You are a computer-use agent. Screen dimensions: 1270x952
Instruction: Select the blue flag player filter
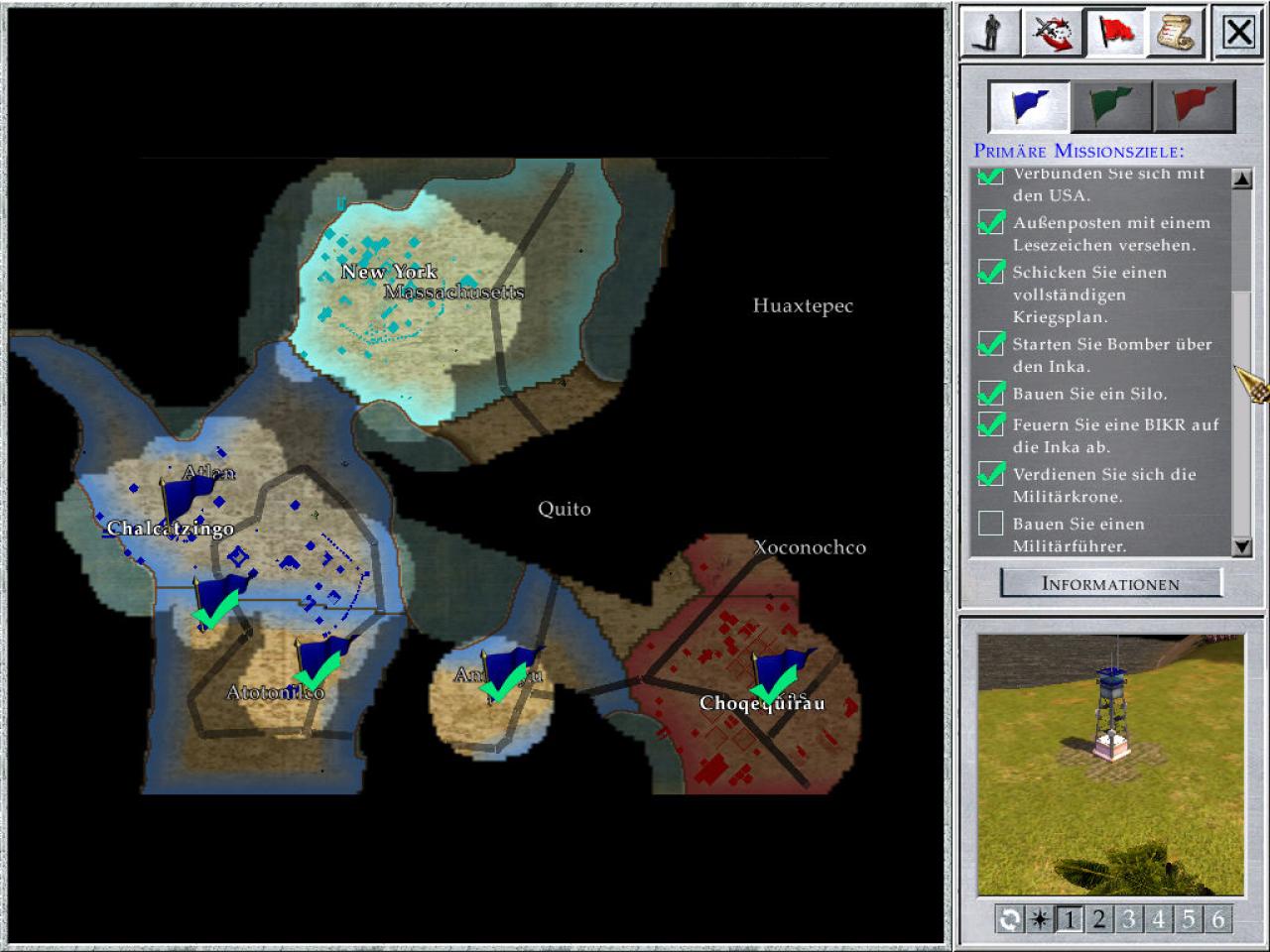(x=1029, y=105)
